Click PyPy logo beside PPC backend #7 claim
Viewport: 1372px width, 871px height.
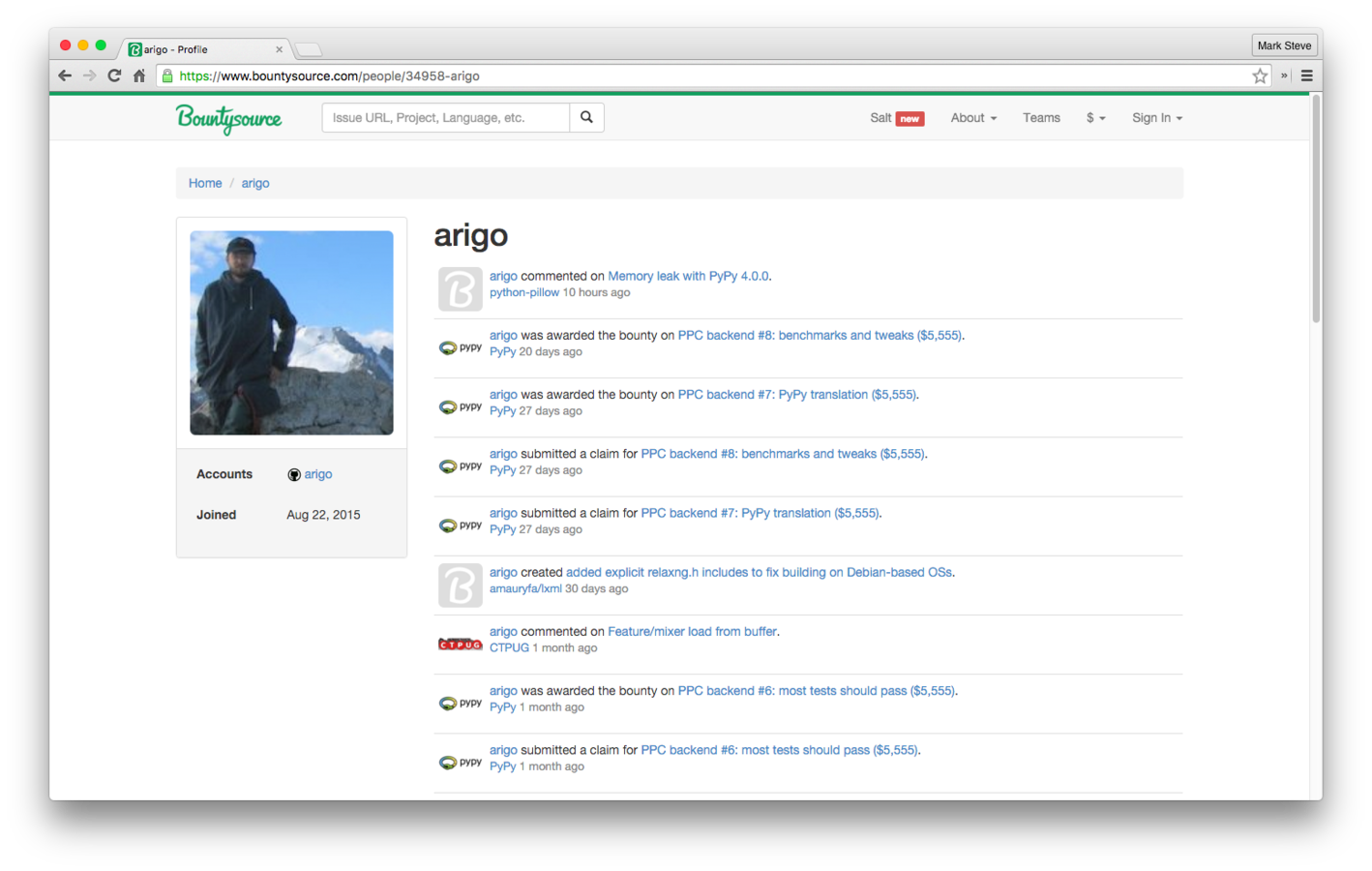point(460,525)
